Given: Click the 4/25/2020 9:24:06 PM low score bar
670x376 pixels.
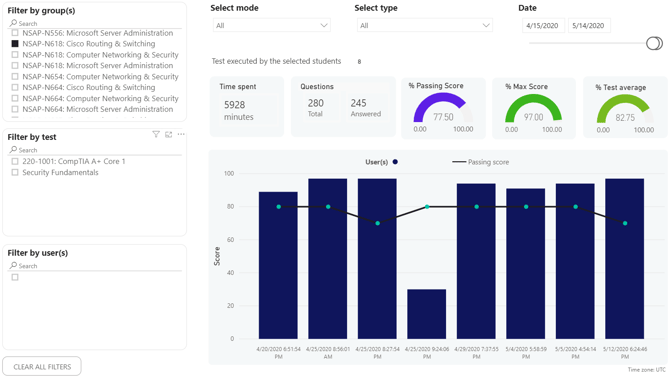Looking at the screenshot, I should 426,314.
